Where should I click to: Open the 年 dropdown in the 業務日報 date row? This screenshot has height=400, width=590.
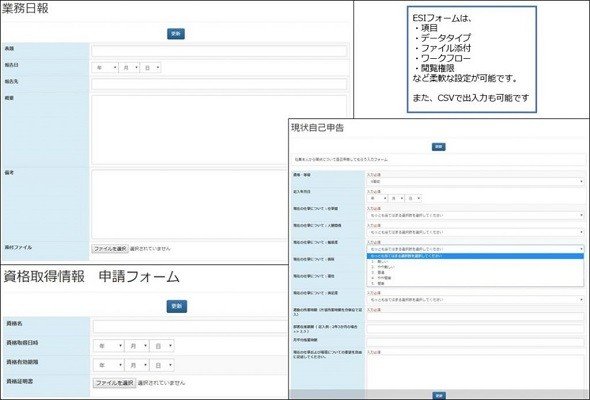click(105, 68)
